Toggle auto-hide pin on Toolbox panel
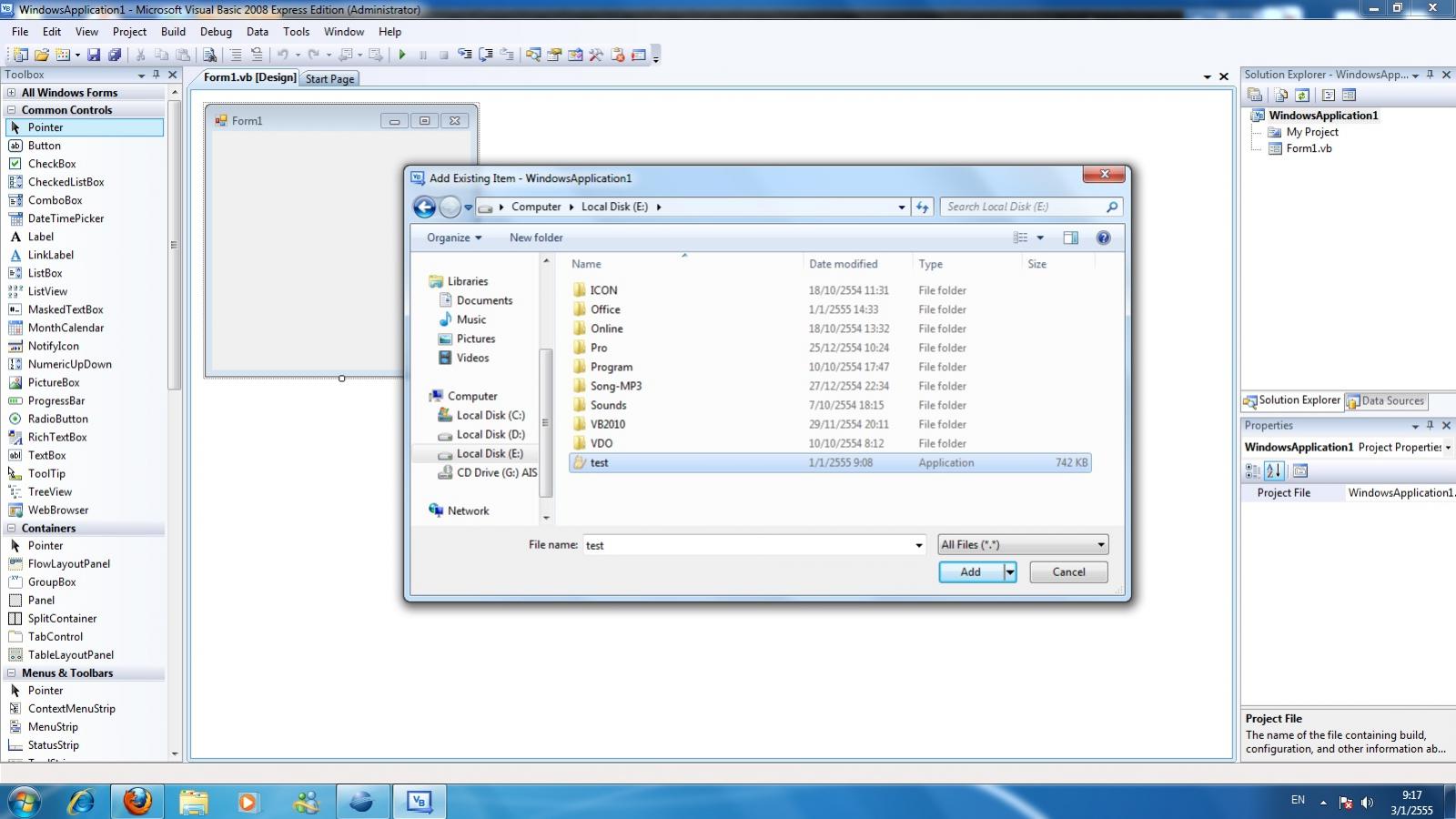 click(157, 75)
